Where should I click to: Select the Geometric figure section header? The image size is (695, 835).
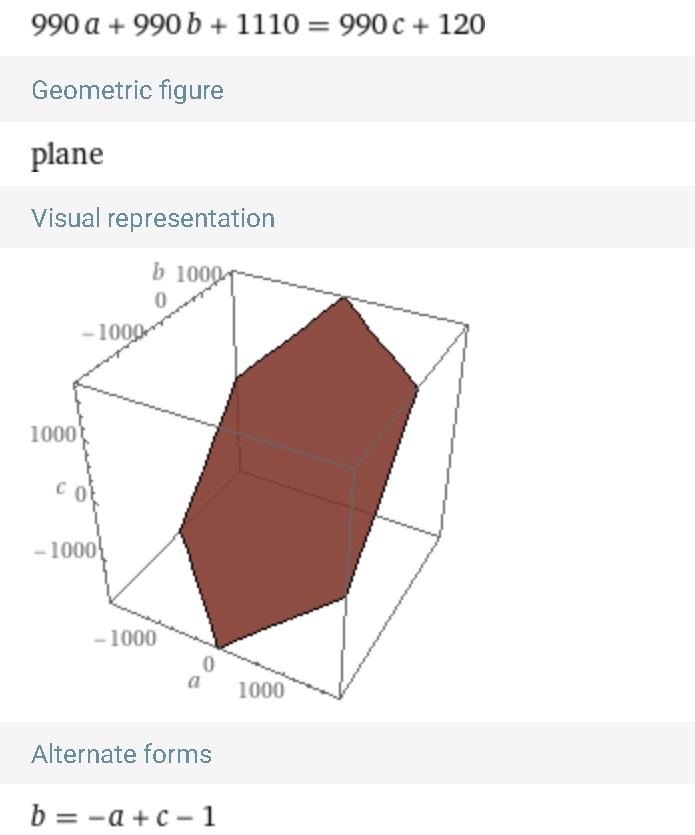[127, 90]
